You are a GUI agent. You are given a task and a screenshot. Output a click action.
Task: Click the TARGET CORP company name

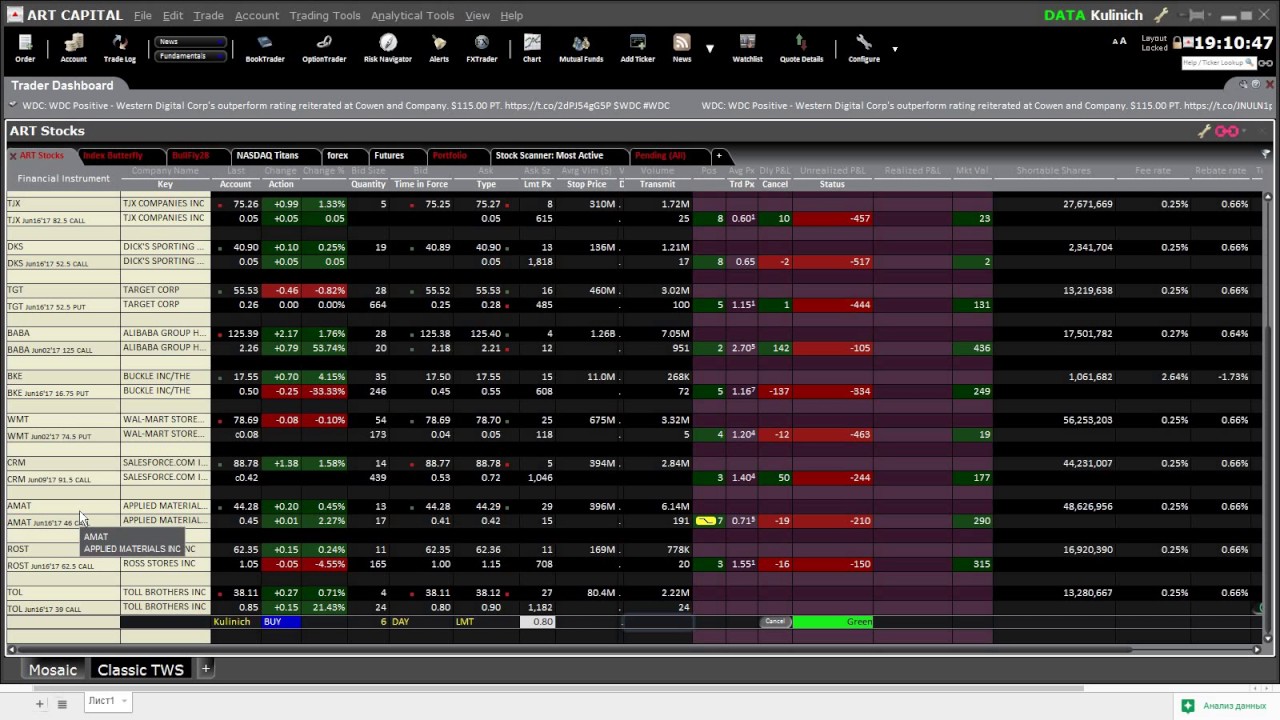click(x=151, y=290)
